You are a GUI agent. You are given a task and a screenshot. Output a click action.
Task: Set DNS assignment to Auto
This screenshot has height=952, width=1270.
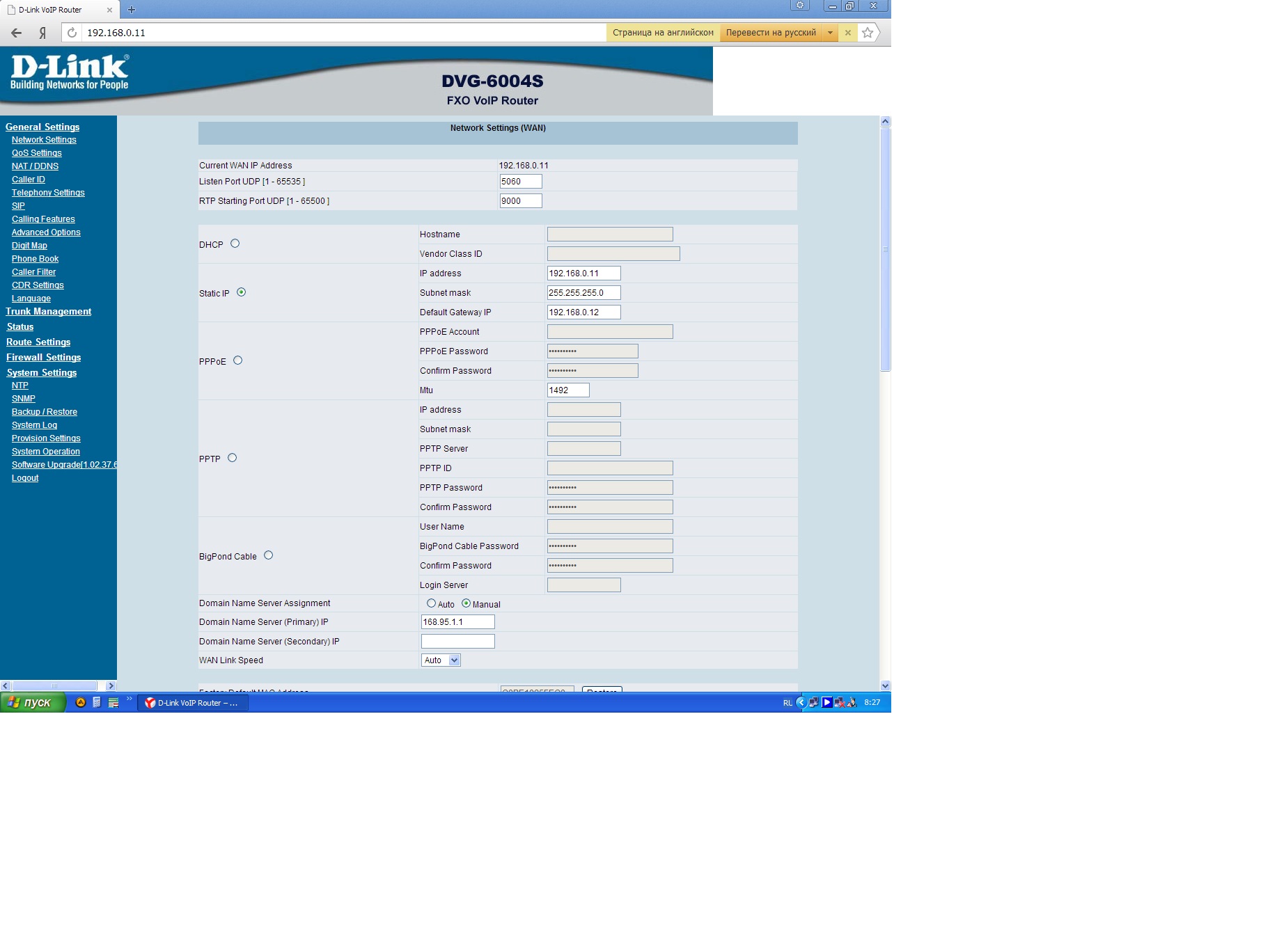(432, 603)
